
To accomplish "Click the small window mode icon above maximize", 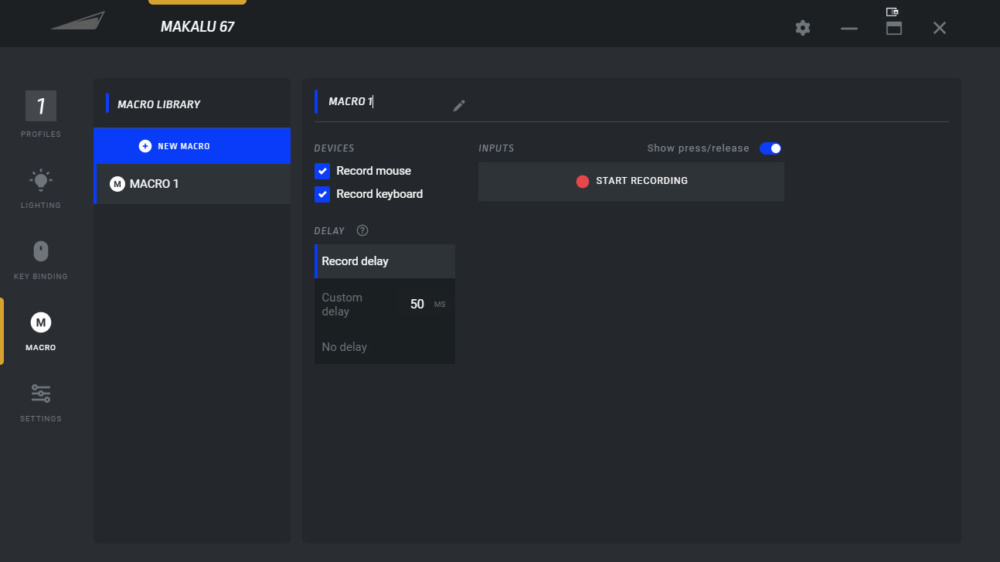I will tap(892, 12).
